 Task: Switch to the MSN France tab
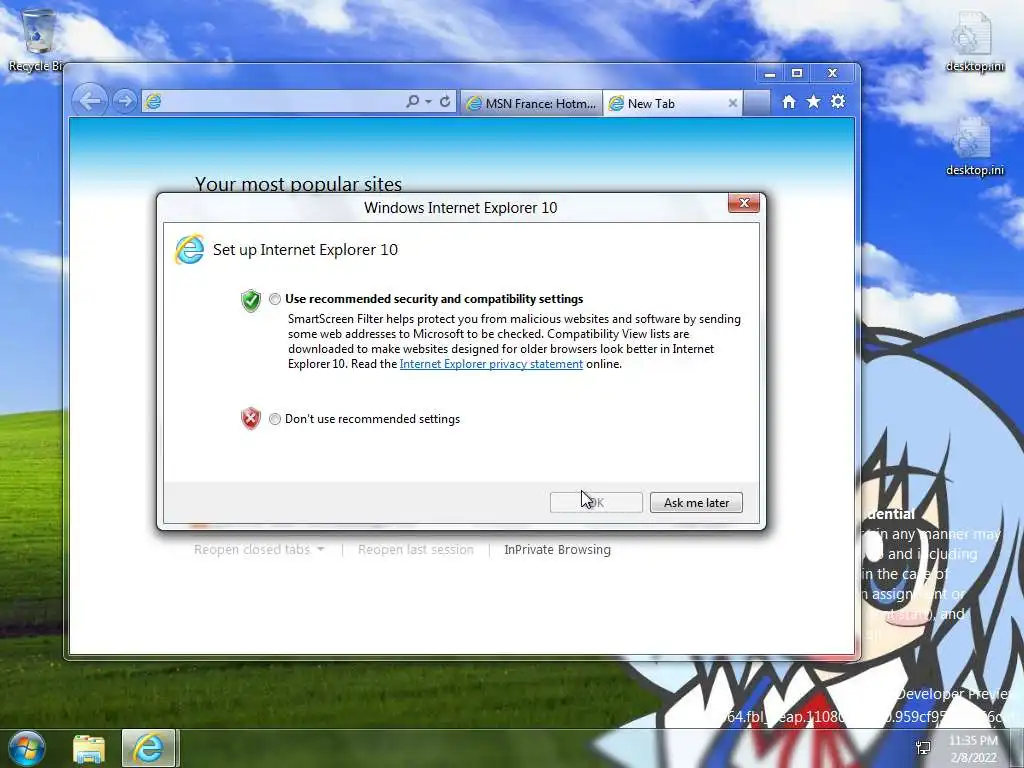[532, 103]
